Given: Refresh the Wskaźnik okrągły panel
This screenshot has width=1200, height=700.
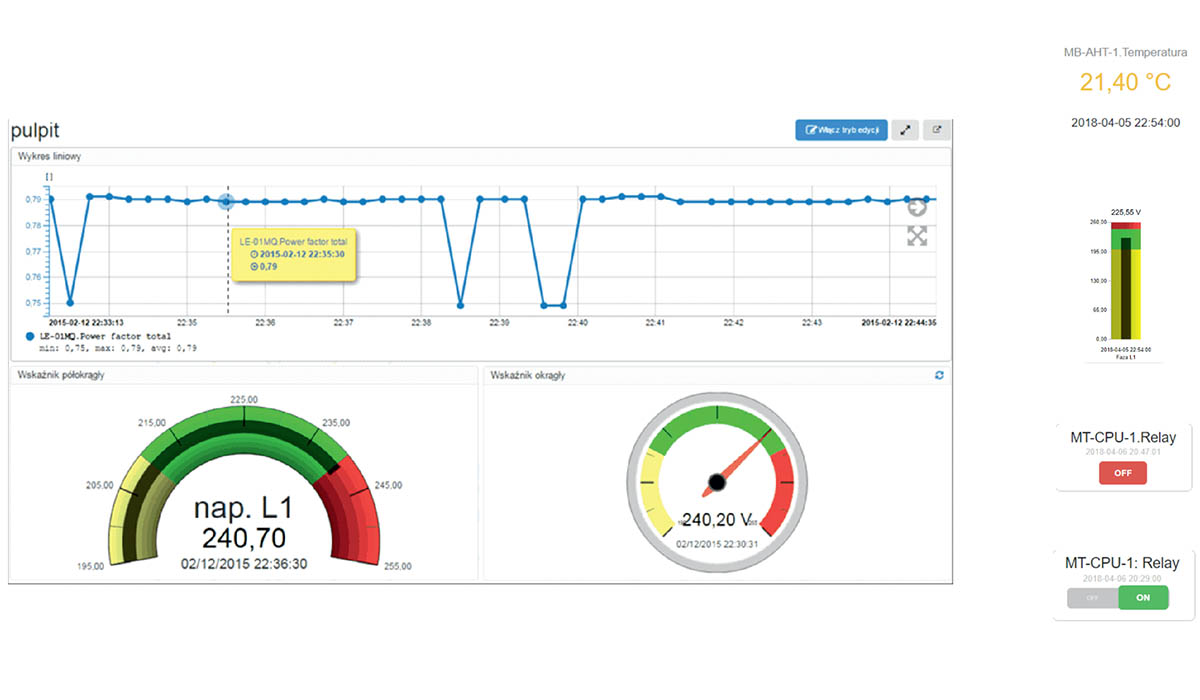Looking at the screenshot, I should pyautogui.click(x=939, y=375).
